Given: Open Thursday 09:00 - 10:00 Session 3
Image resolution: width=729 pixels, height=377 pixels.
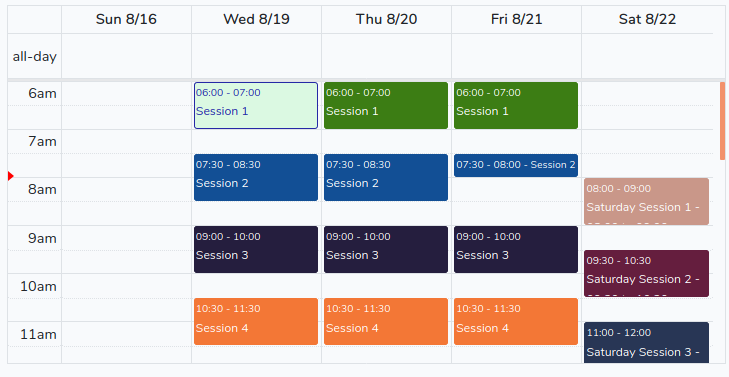Looking at the screenshot, I should pos(386,250).
